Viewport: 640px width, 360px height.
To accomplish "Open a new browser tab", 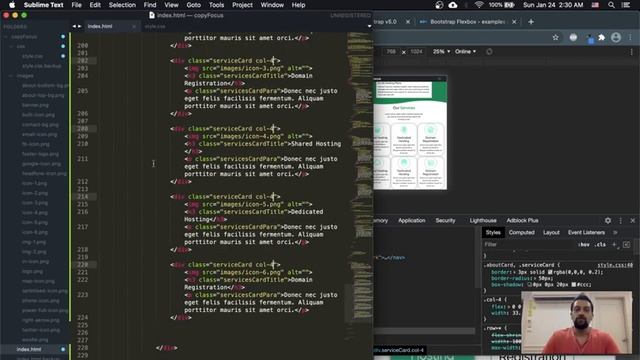I will pos(531,22).
